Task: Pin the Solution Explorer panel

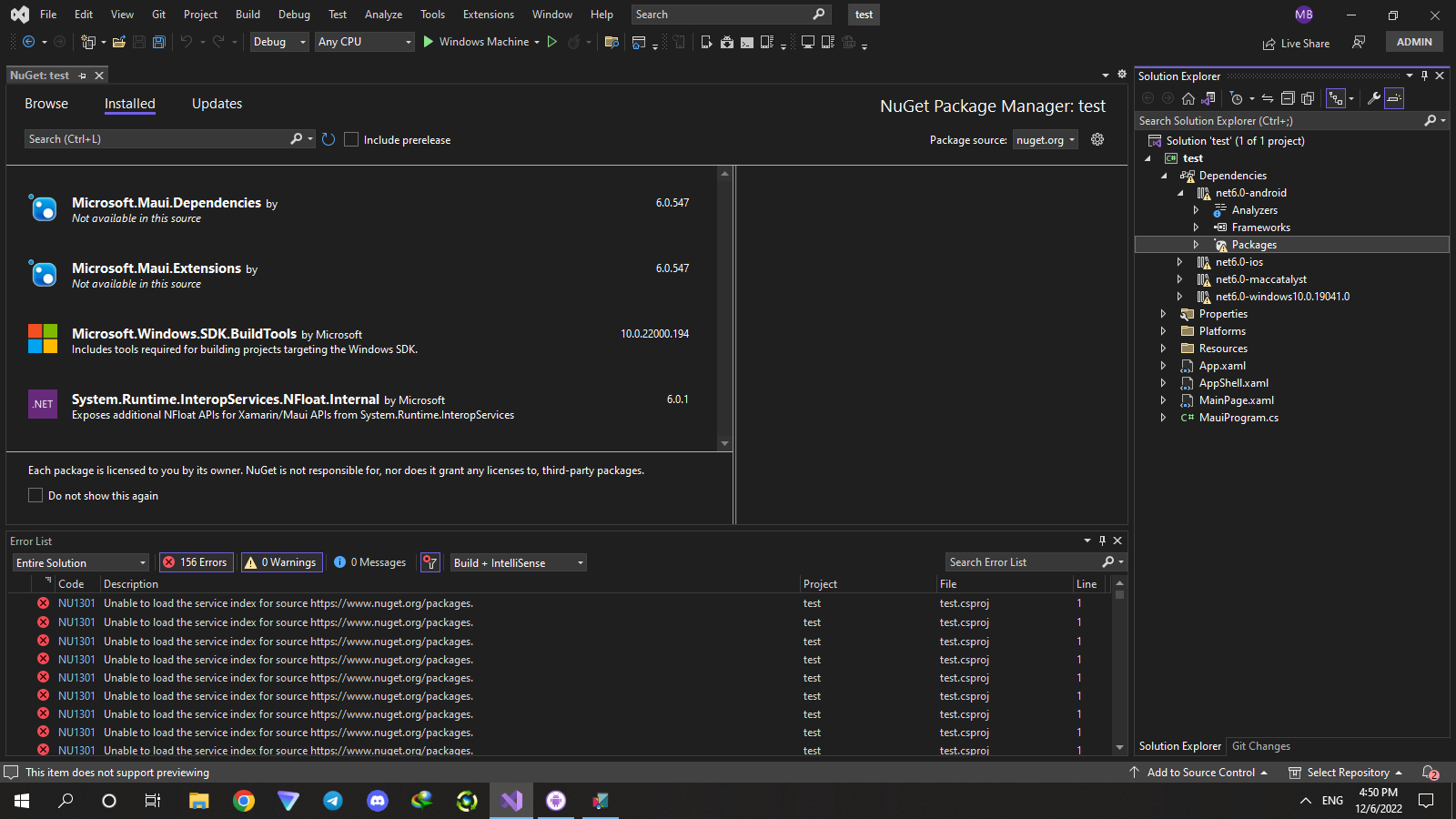Action: (1424, 76)
